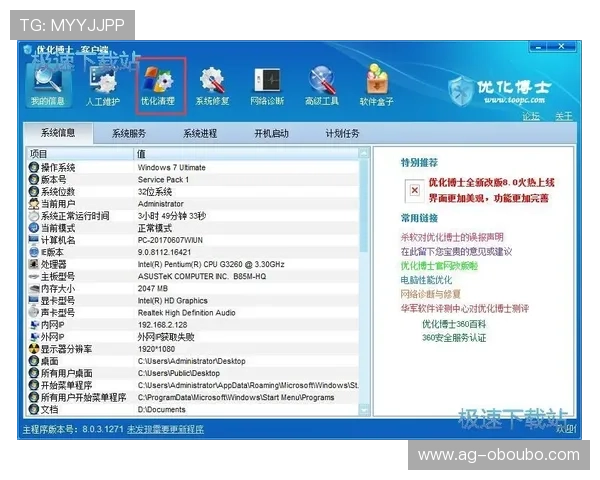Screen dimensions: 600x480
Task: Sort by the 值 column header
Action: coord(246,154)
